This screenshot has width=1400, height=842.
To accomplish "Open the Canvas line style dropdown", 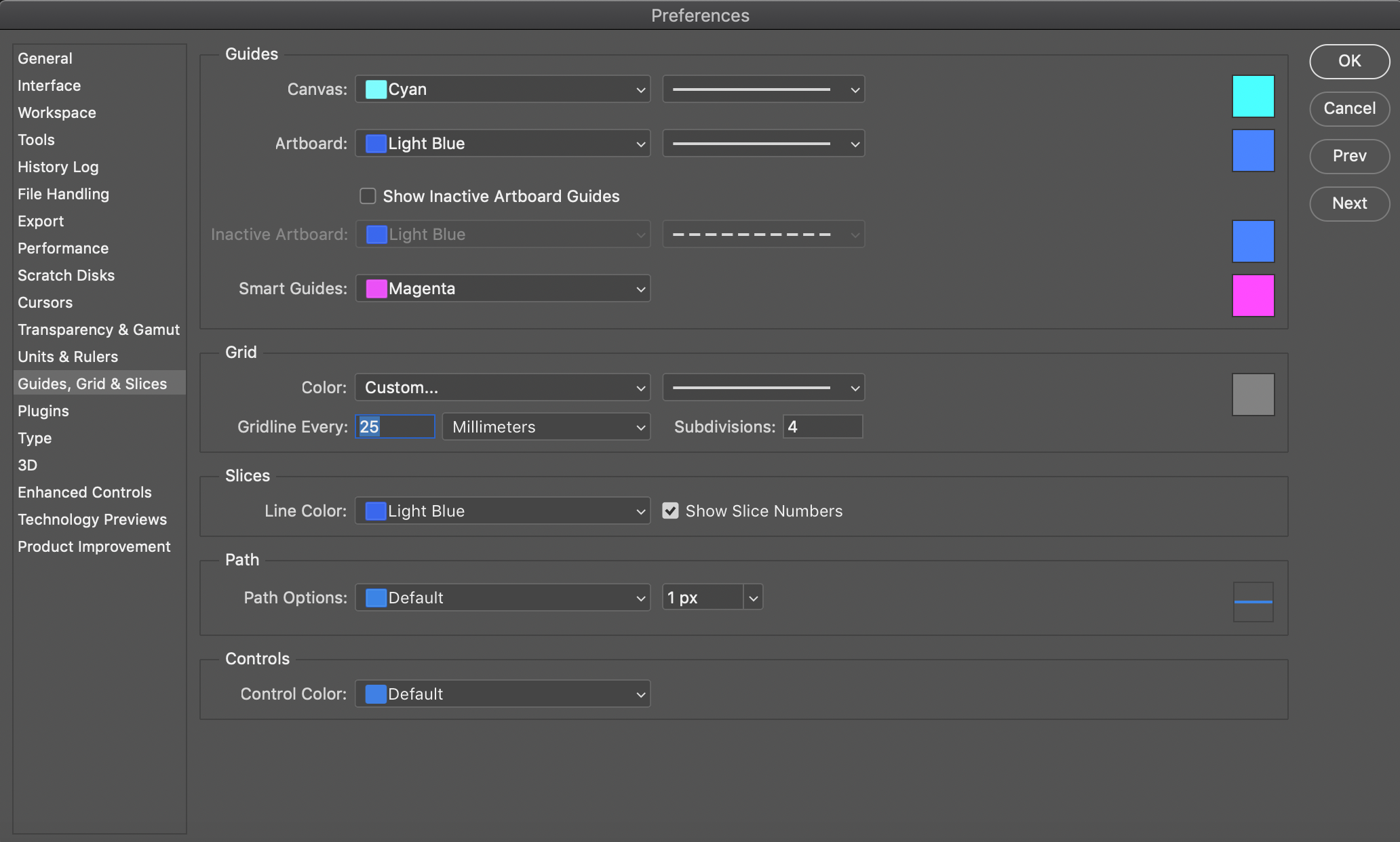I will click(763, 89).
